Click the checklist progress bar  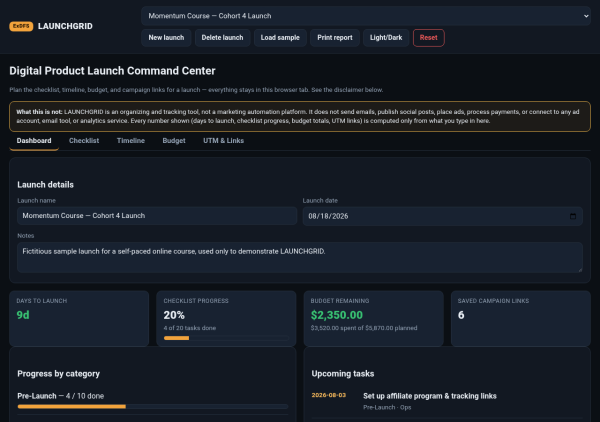(226, 338)
